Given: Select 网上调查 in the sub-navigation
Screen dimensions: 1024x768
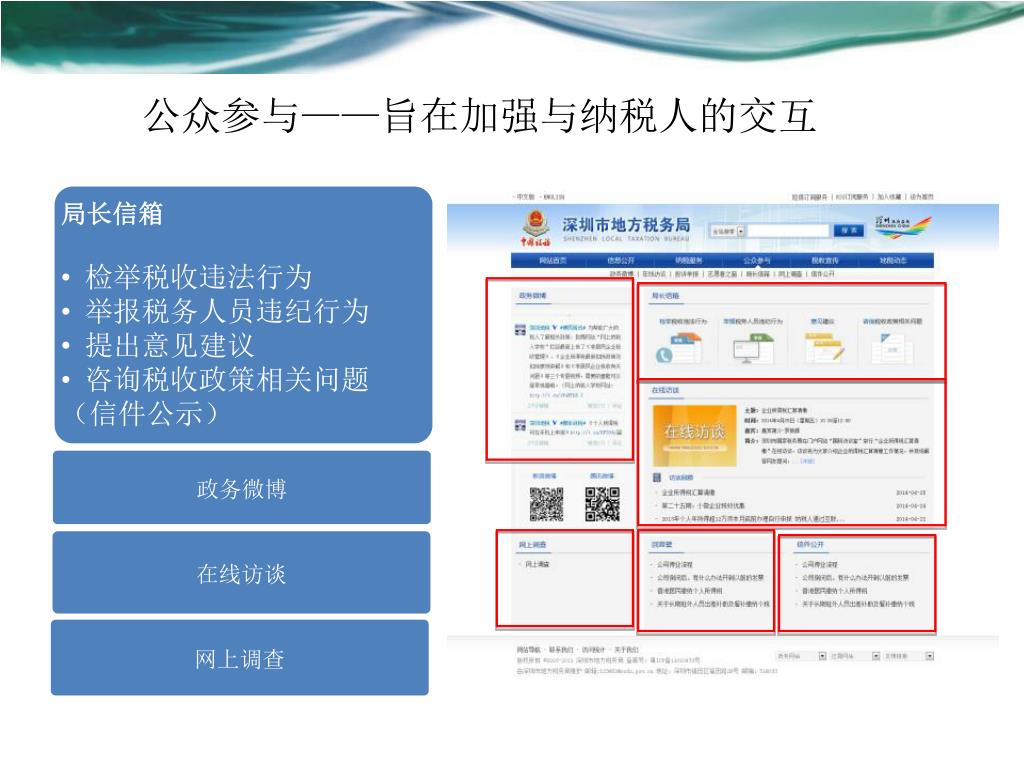Looking at the screenshot, I should (x=790, y=274).
